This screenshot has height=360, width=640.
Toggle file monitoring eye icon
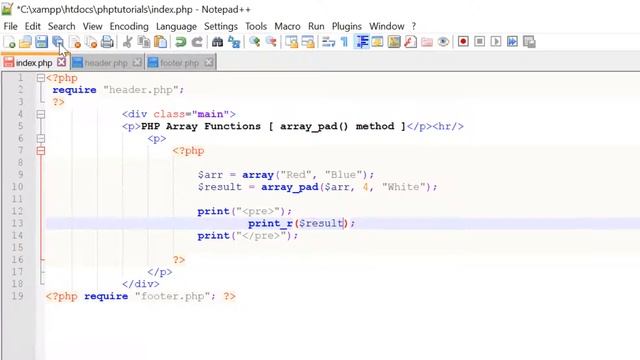click(x=443, y=42)
